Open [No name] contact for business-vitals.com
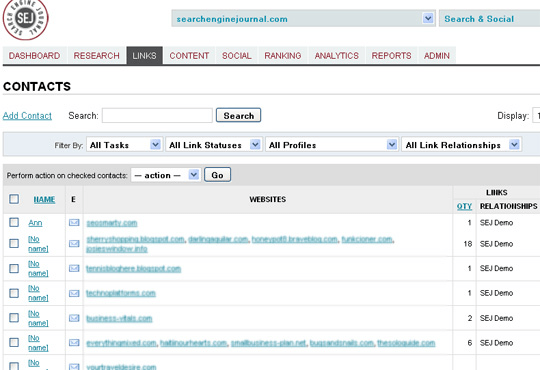The width and height of the screenshot is (540, 370). coord(38,318)
